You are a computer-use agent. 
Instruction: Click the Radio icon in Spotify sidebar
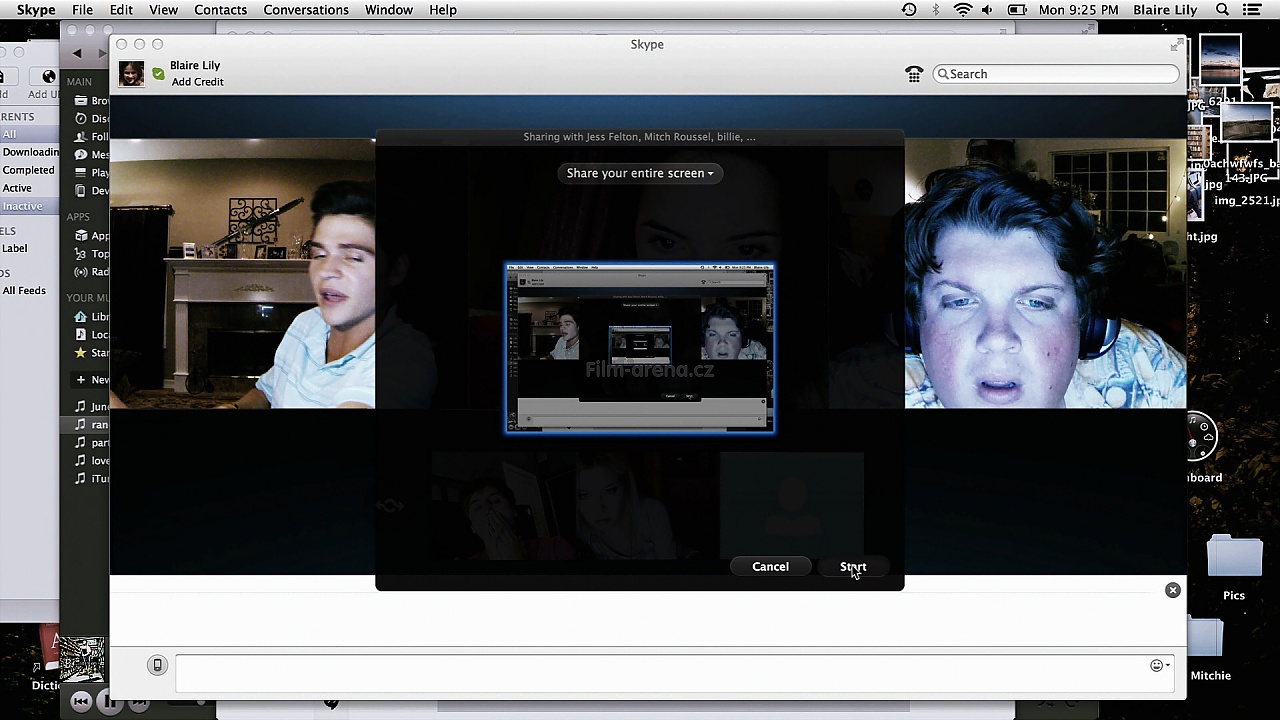82,271
